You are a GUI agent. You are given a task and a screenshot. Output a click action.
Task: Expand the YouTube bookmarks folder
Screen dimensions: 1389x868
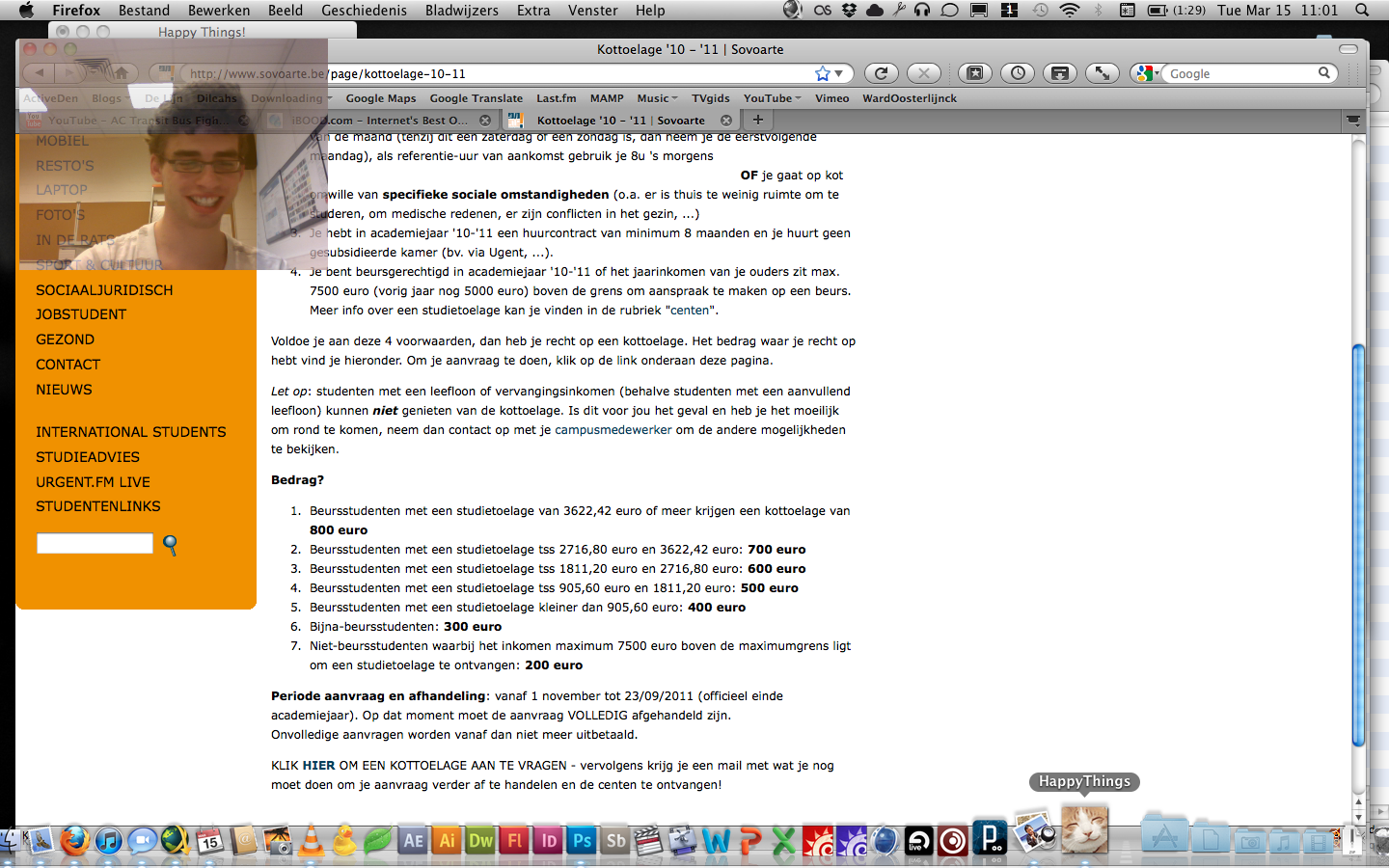[772, 98]
